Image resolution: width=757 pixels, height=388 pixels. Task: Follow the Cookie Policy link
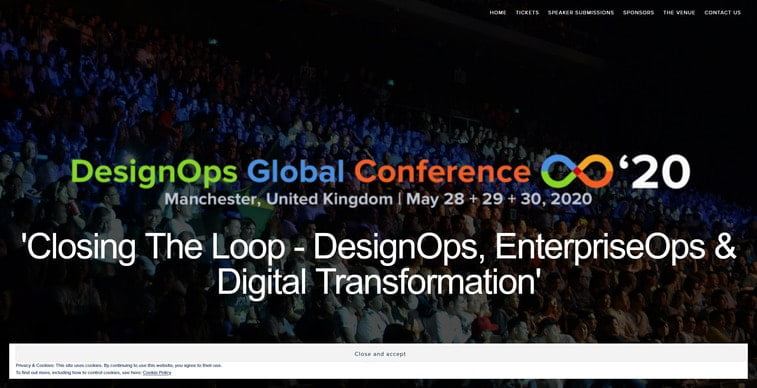pos(157,373)
